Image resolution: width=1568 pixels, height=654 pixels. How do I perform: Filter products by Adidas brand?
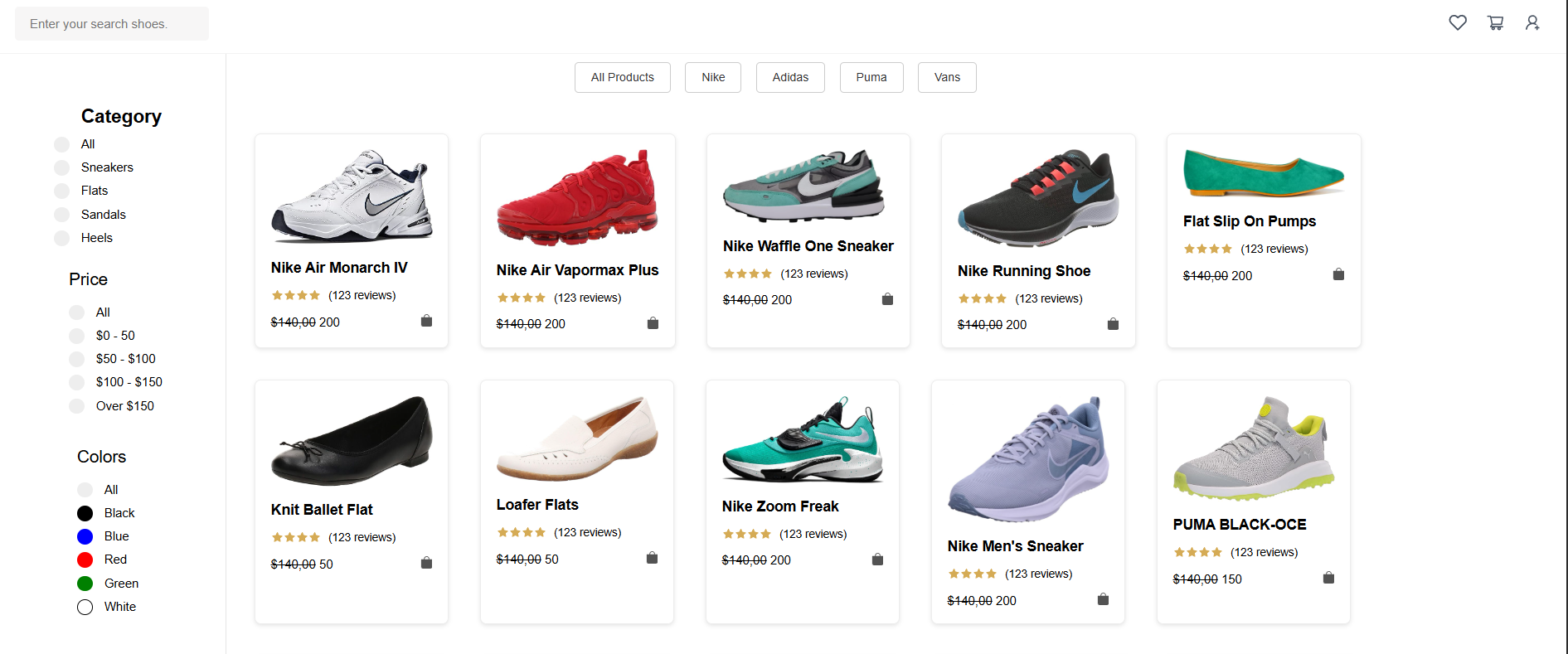pyautogui.click(x=790, y=77)
